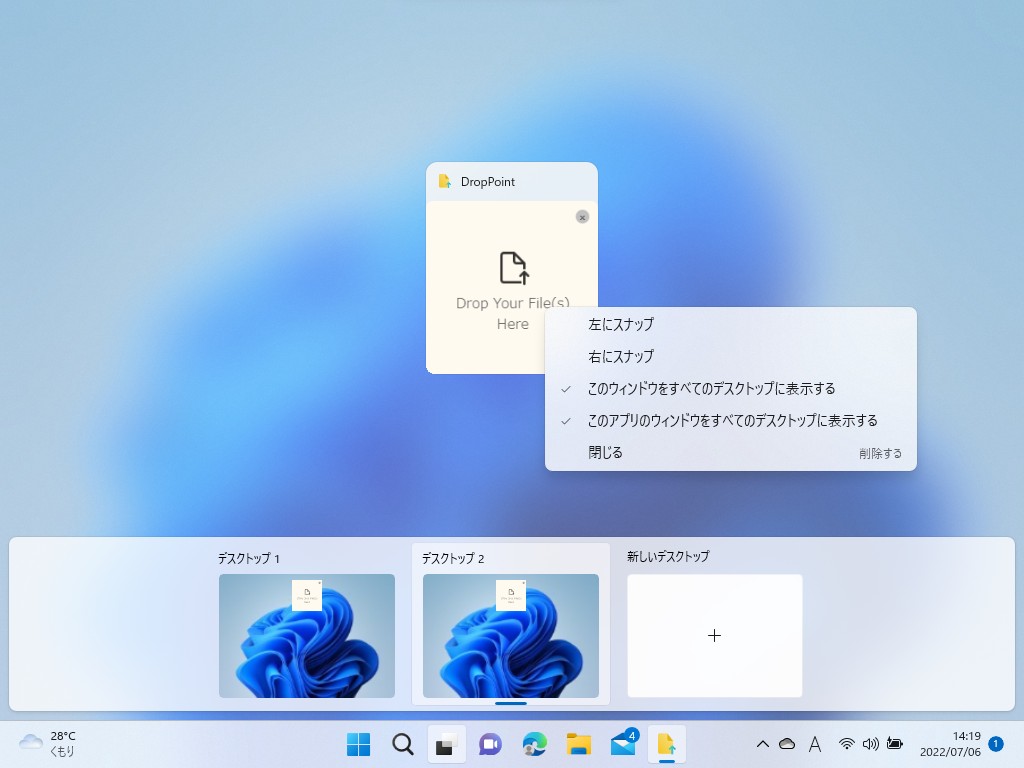
Task: Open File Explorer from the taskbar
Action: 579,744
